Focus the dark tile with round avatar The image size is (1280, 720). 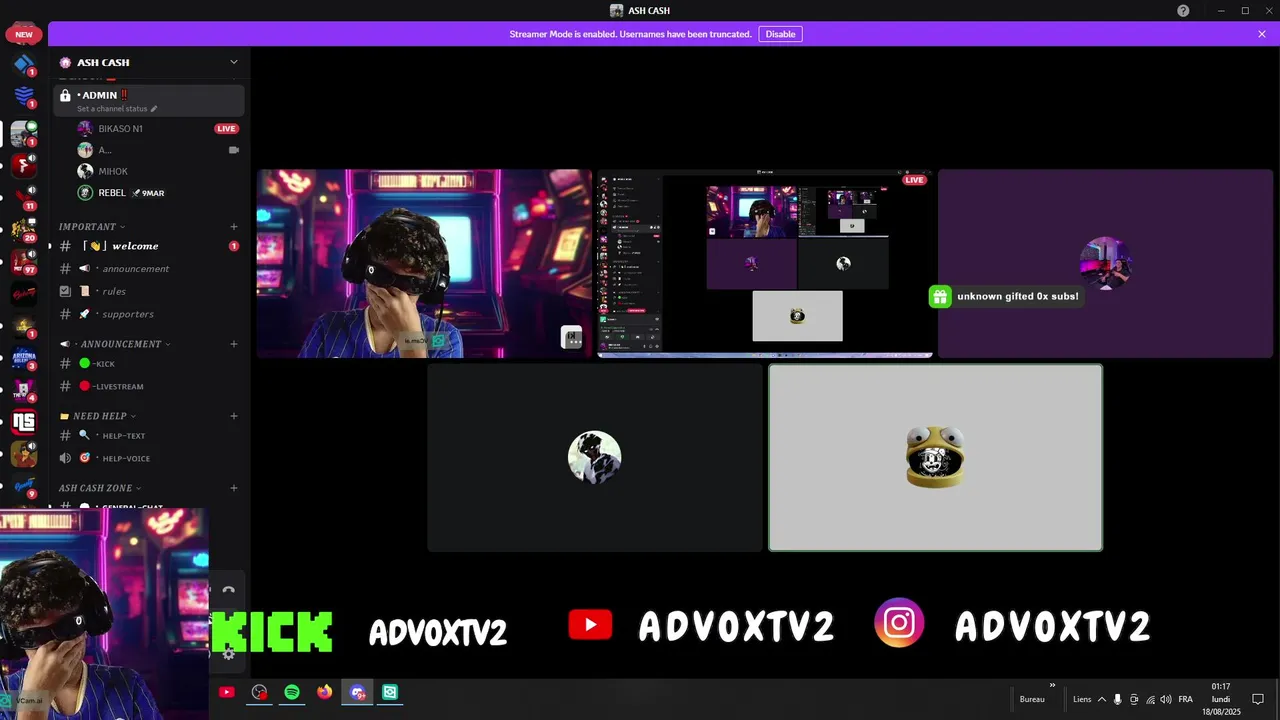[x=595, y=457]
